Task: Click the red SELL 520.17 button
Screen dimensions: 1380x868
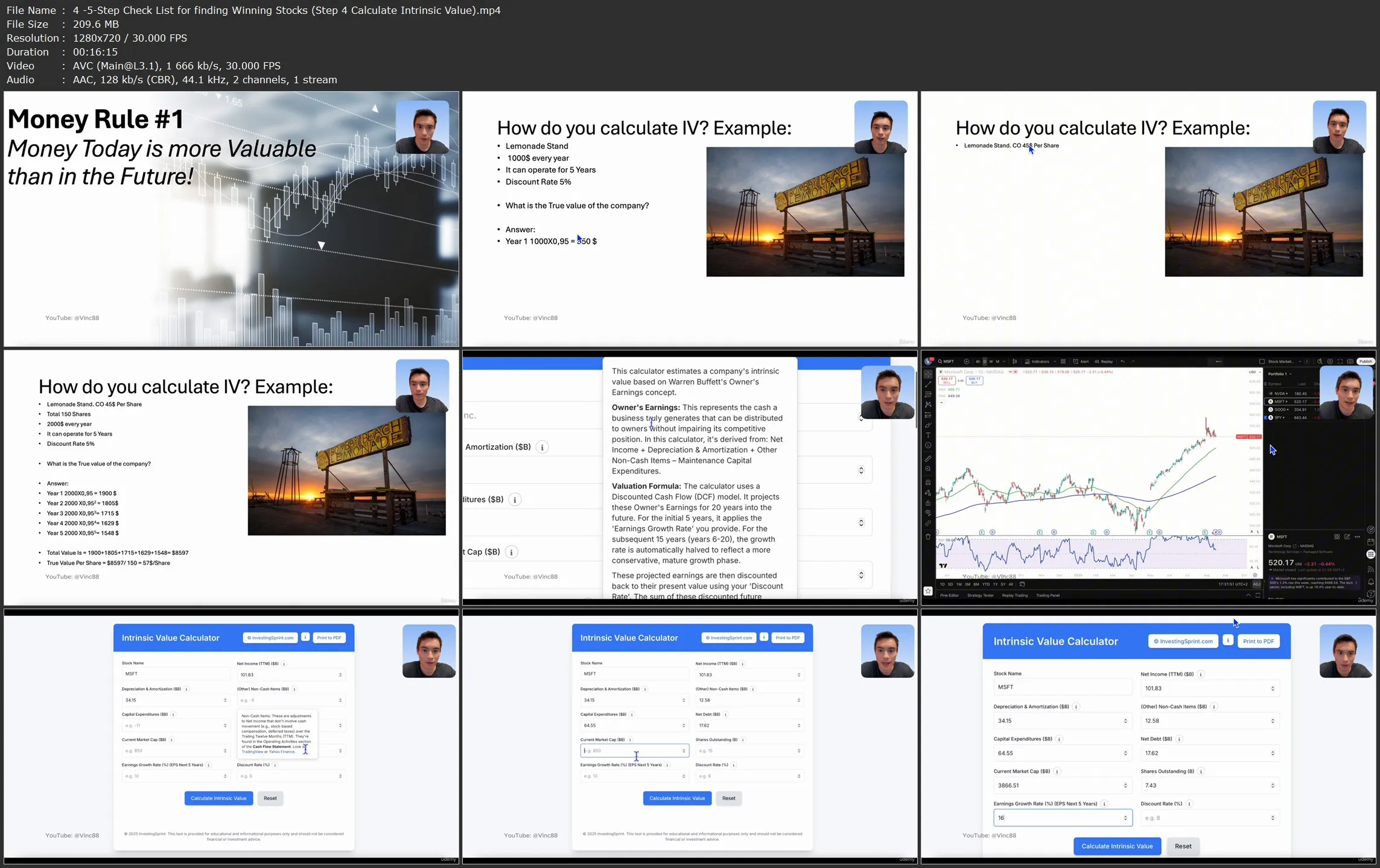Action: point(947,381)
